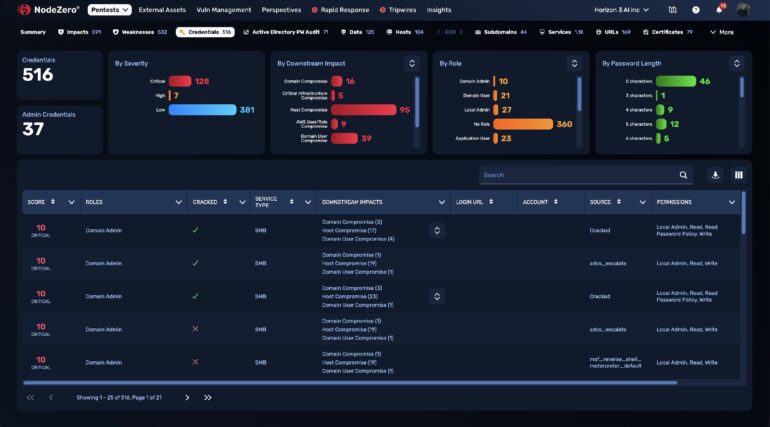The height and width of the screenshot is (427, 770).
Task: Sort the table by Account column
Action: pos(555,202)
